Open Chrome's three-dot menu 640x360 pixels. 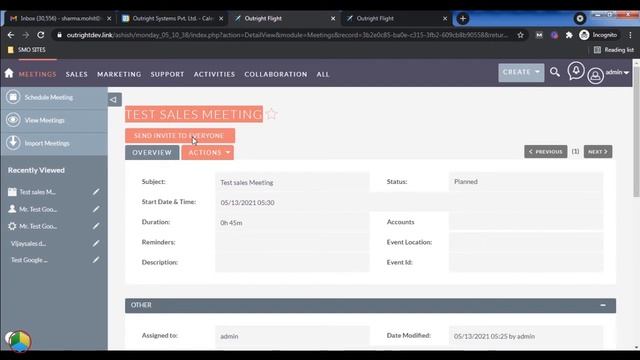pyautogui.click(x=631, y=35)
